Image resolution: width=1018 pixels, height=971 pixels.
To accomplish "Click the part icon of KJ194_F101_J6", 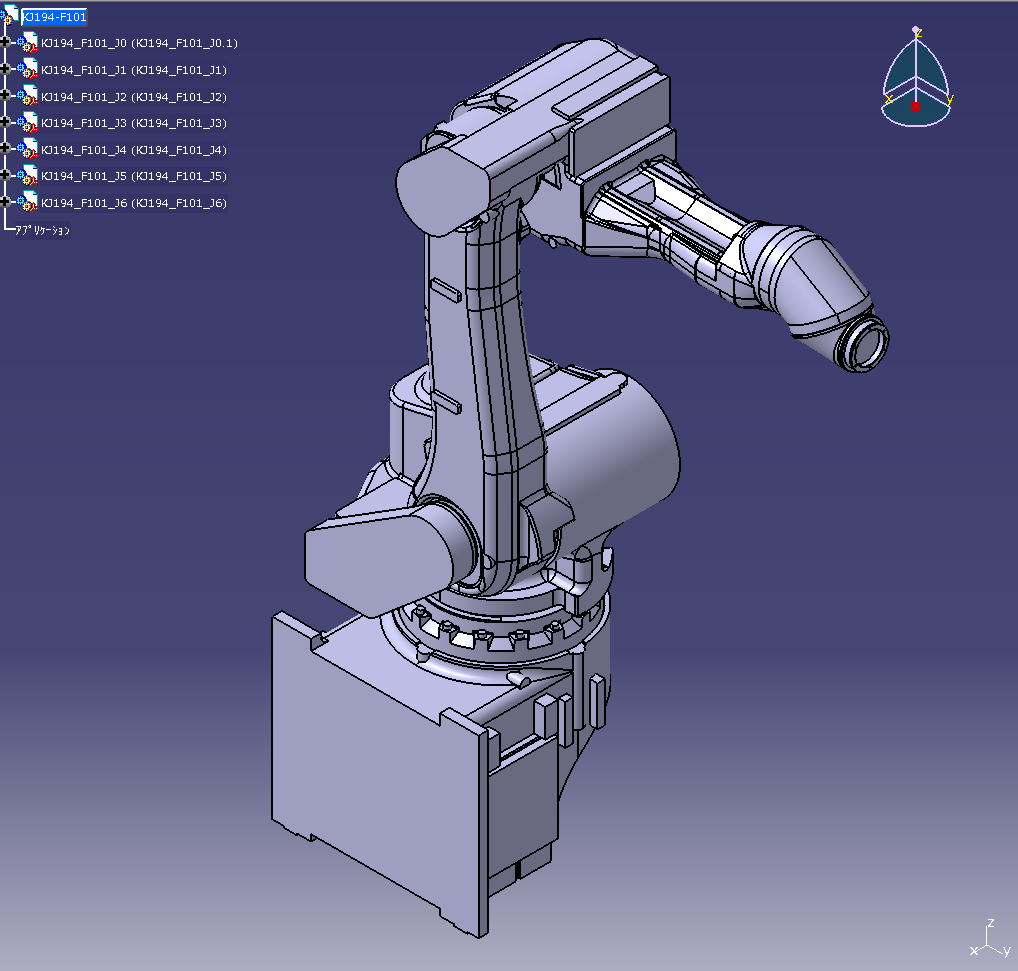I will (27, 202).
